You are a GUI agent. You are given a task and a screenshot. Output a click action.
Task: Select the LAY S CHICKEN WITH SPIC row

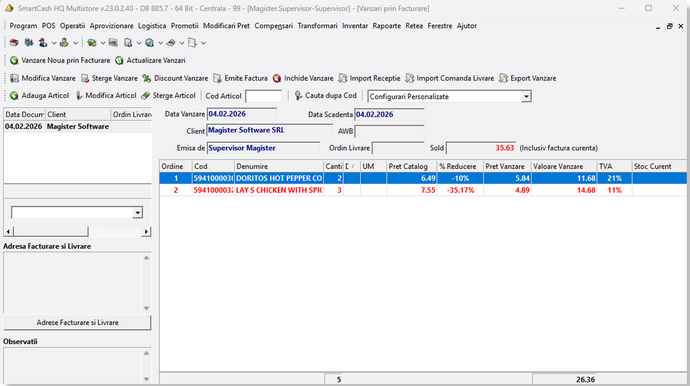[422, 190]
